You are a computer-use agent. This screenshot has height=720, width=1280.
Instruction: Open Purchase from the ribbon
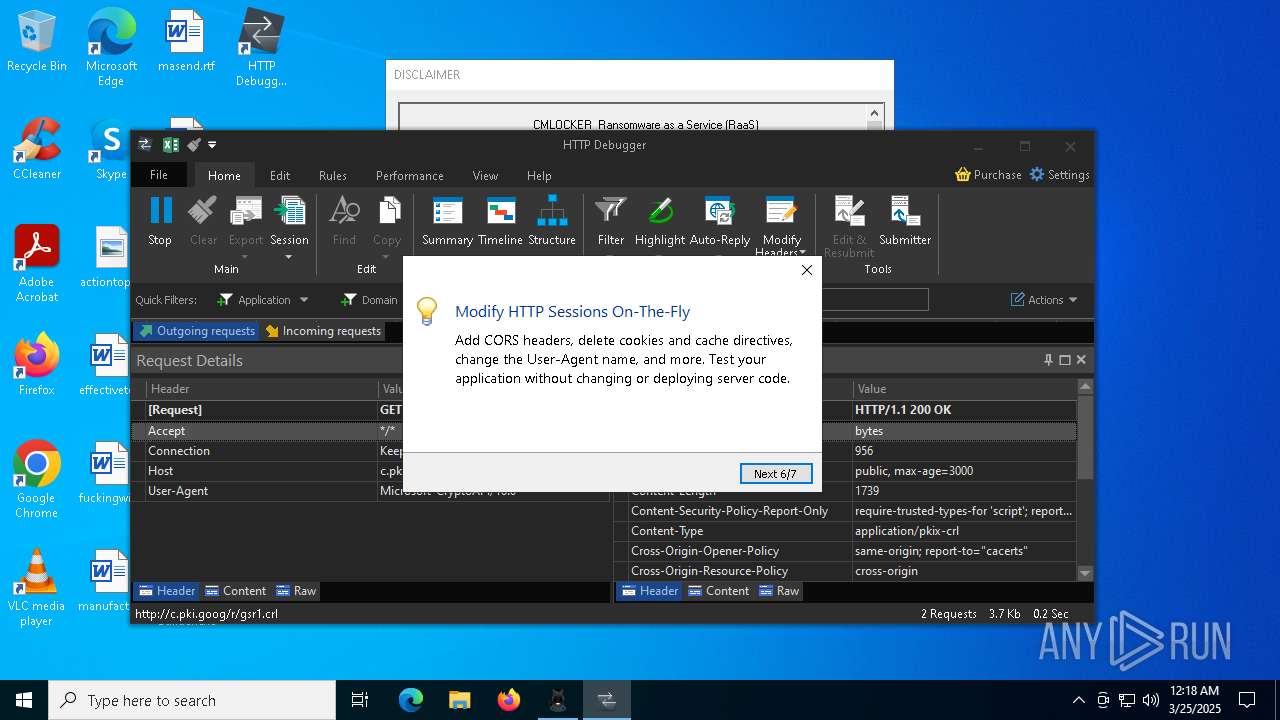[x=988, y=174]
